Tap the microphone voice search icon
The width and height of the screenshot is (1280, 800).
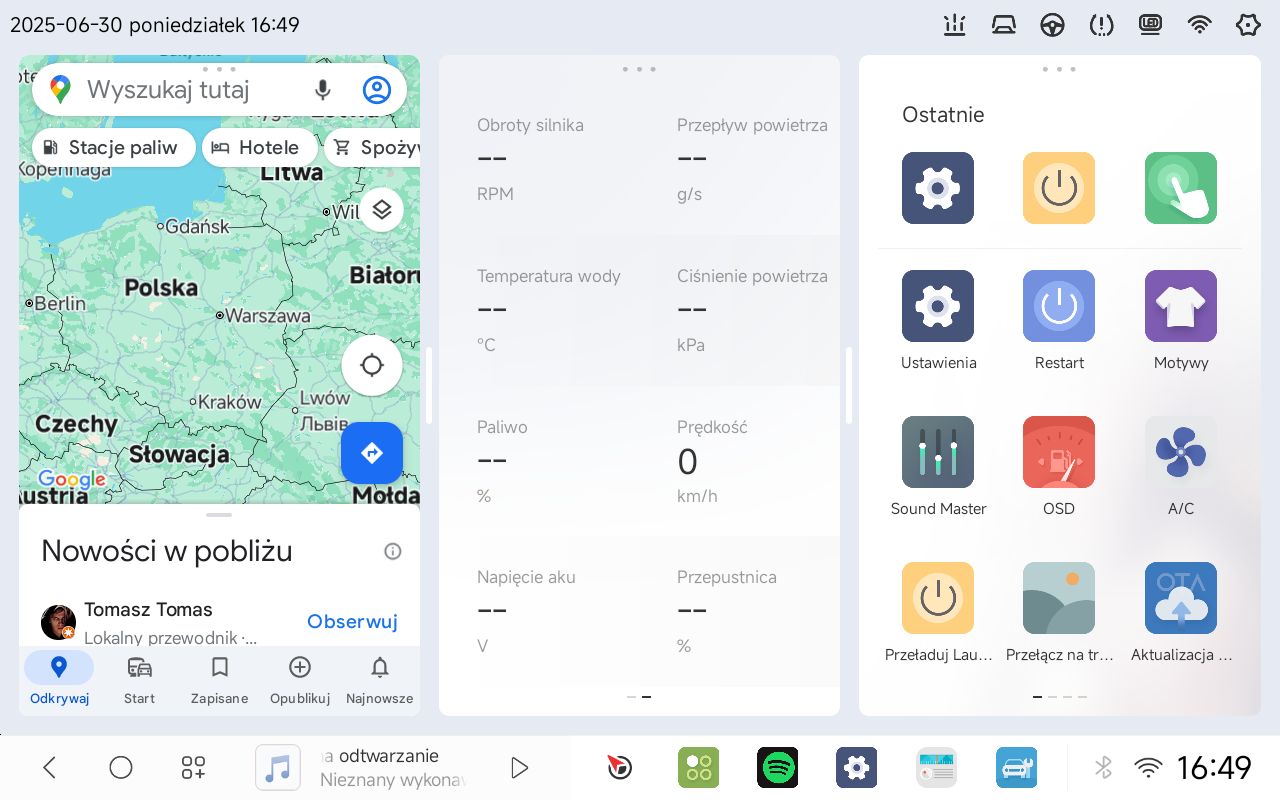[x=322, y=90]
